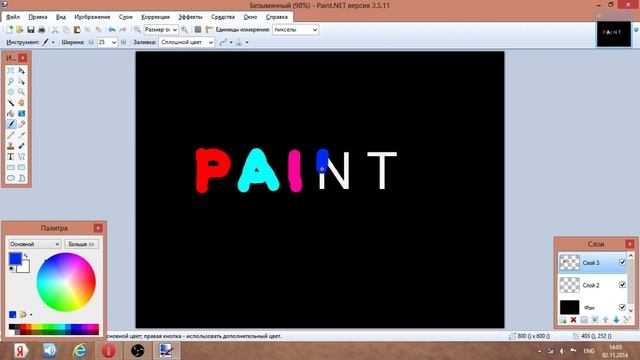Click the Save floppy disk icon
This screenshot has width=640, height=360.
tap(31, 29)
